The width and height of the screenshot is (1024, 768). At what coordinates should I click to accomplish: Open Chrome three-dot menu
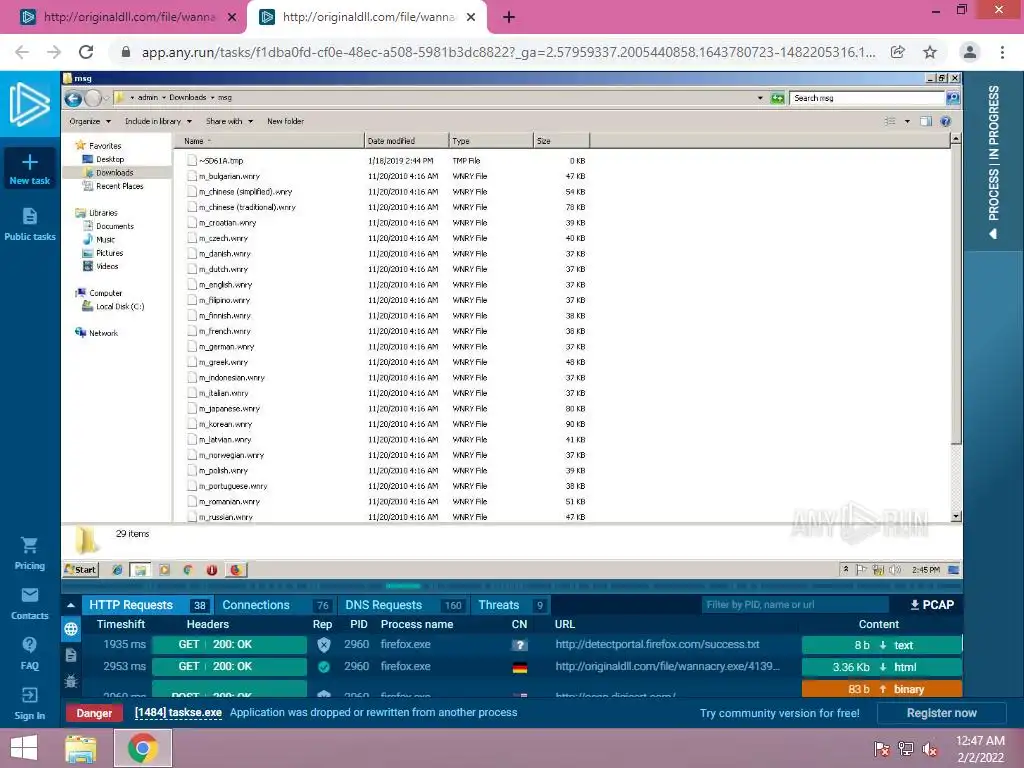point(1002,52)
